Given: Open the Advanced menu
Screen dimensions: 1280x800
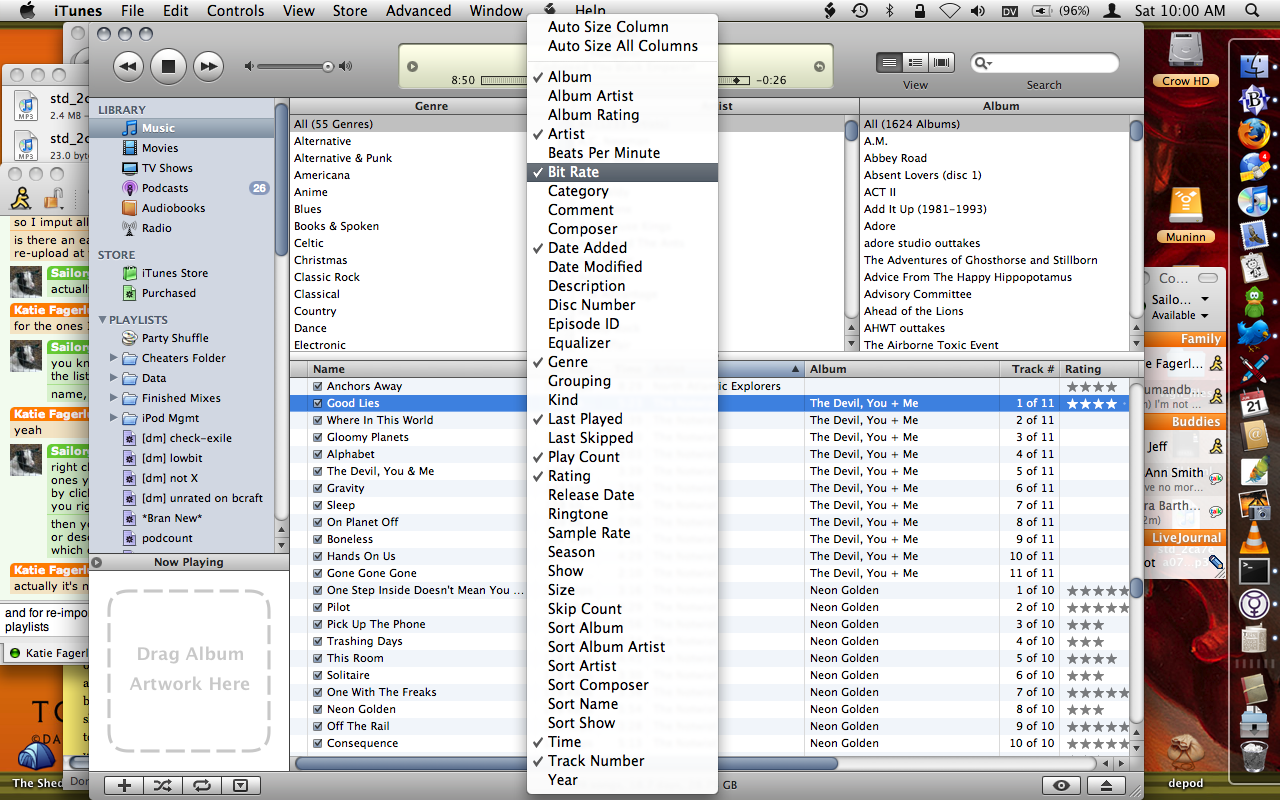Looking at the screenshot, I should pyautogui.click(x=418, y=11).
